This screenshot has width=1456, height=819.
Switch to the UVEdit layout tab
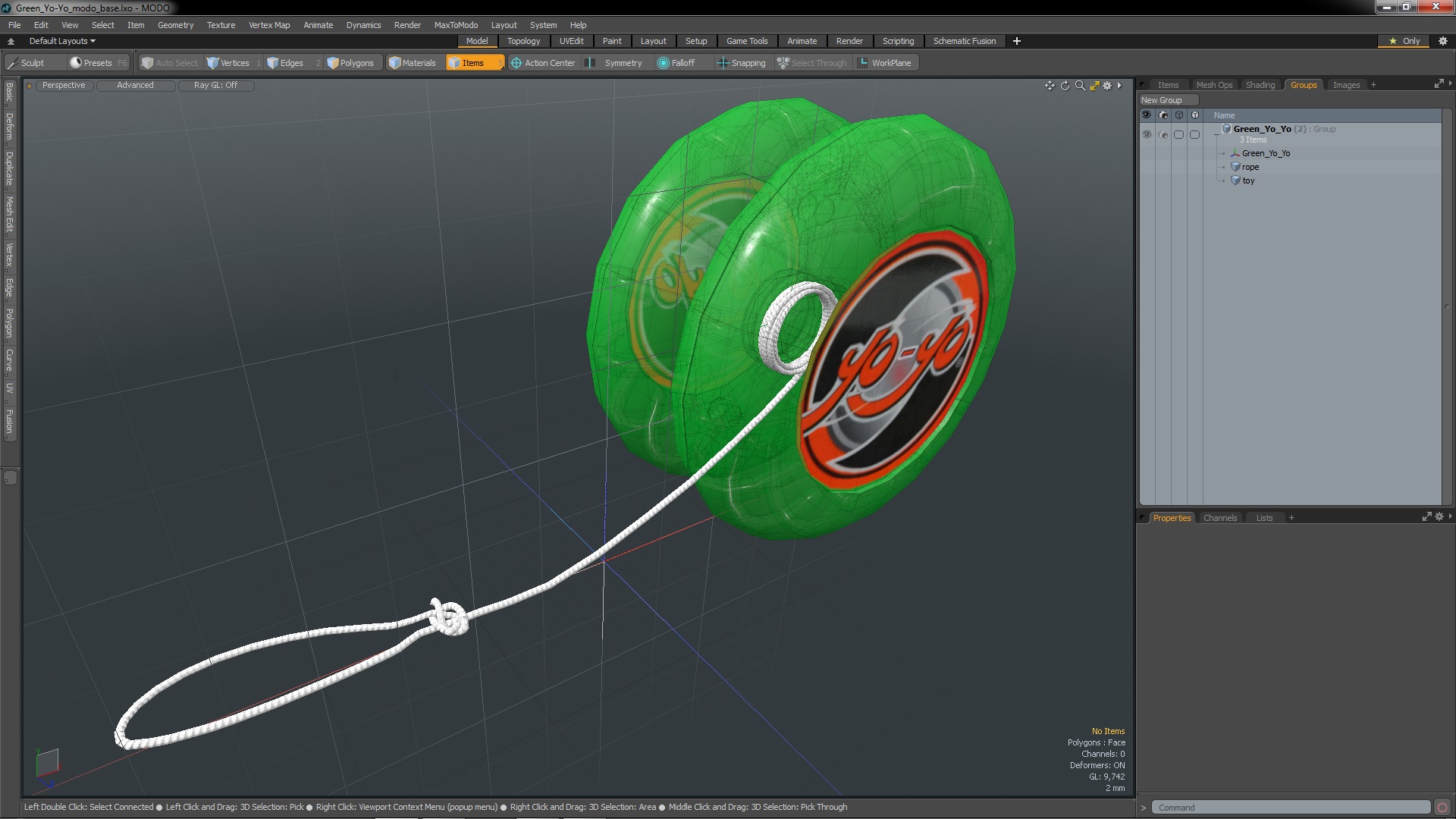point(571,41)
